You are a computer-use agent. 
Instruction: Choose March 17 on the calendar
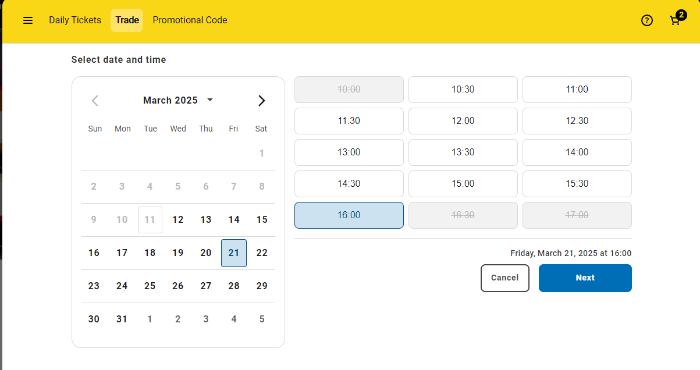click(122, 253)
